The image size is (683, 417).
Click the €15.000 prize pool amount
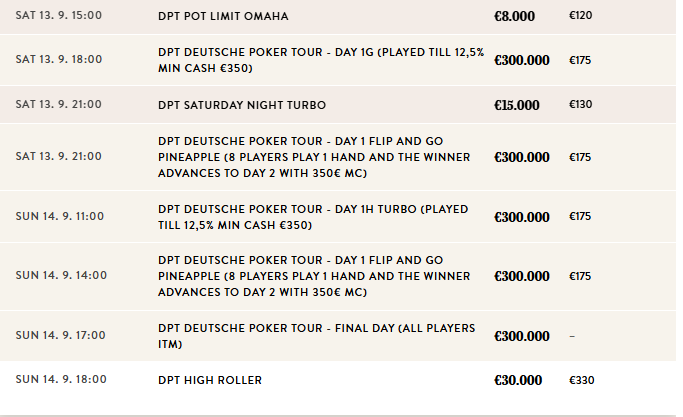pyautogui.click(x=517, y=105)
